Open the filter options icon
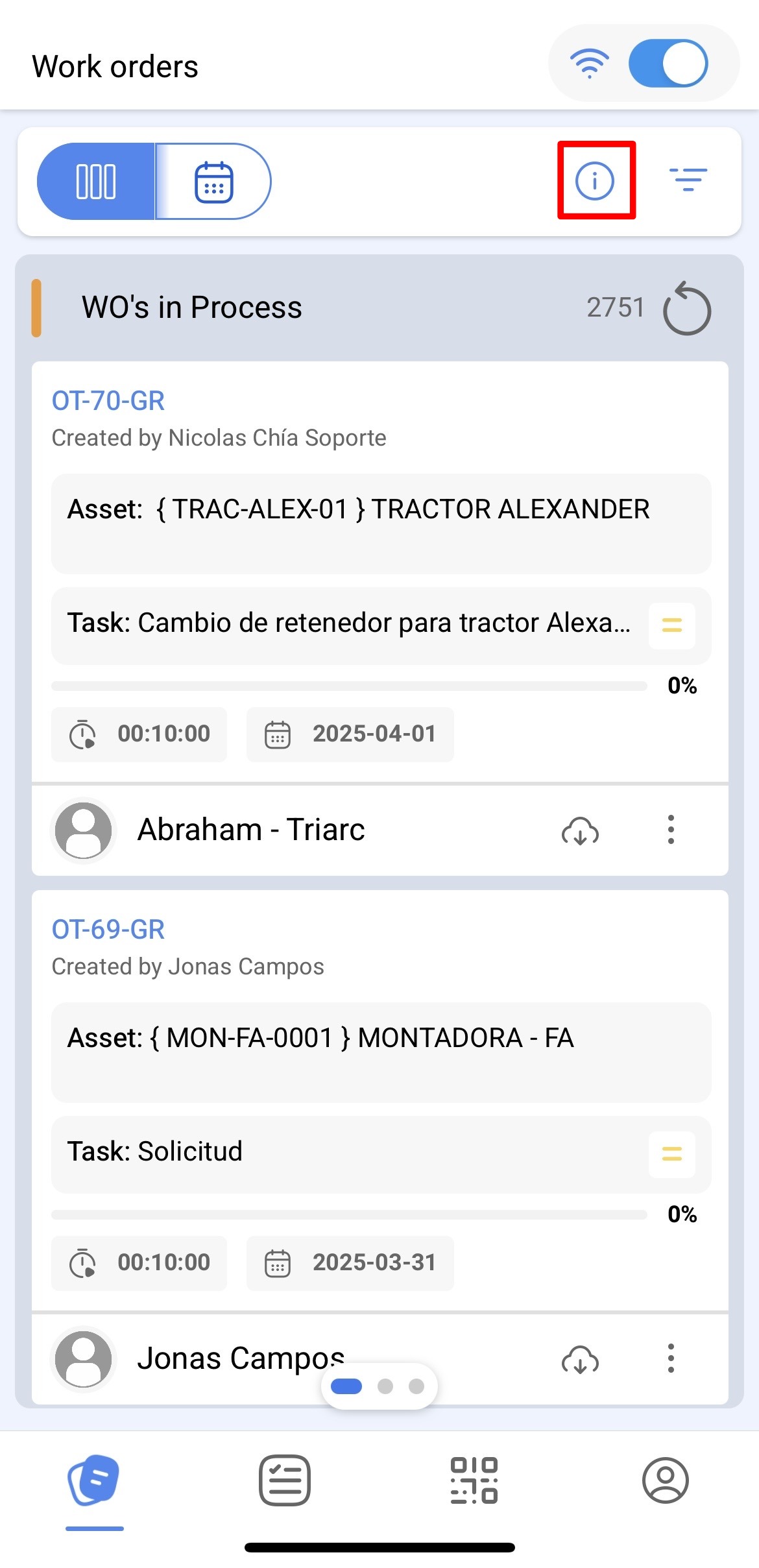Viewport: 759px width, 1568px height. click(x=688, y=180)
